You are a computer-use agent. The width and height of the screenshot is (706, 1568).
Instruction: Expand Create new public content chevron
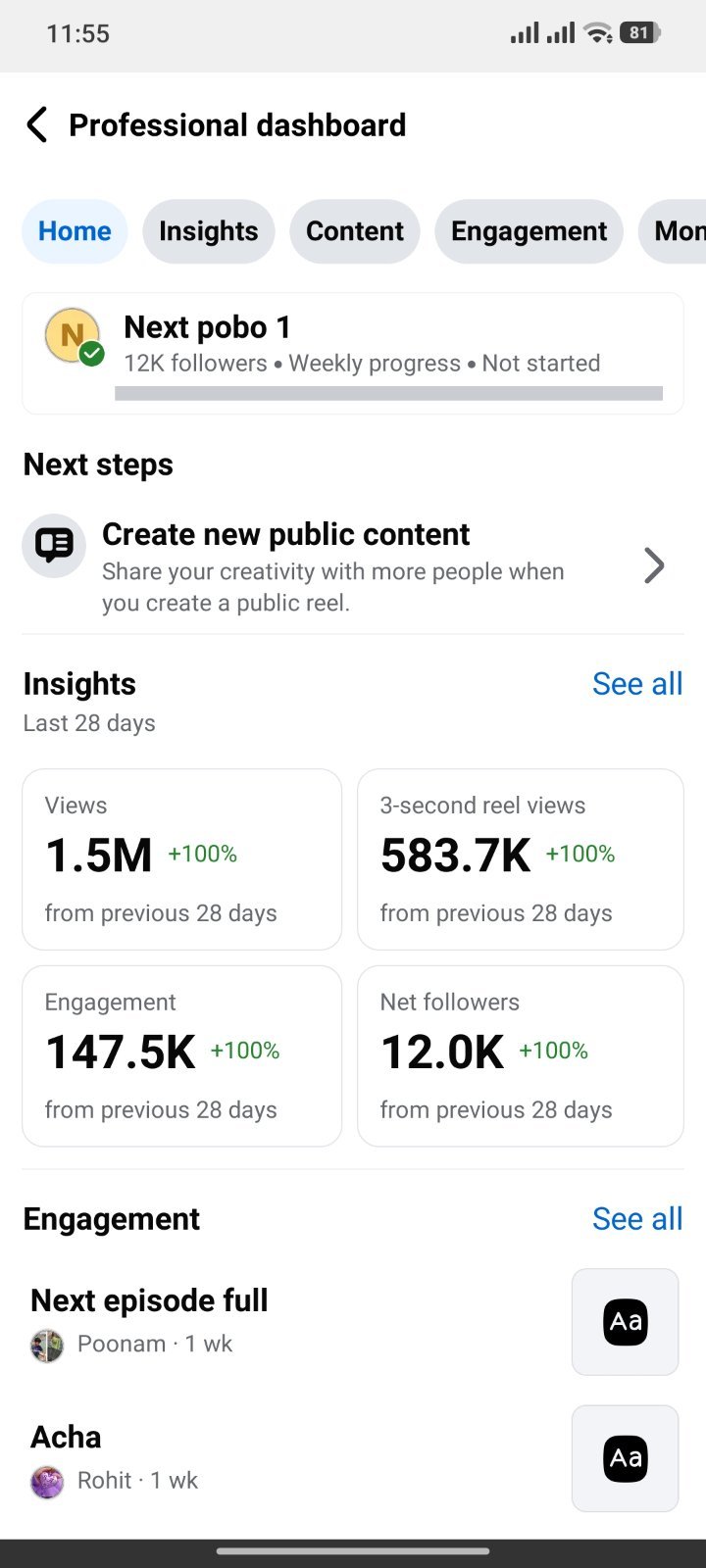[654, 565]
